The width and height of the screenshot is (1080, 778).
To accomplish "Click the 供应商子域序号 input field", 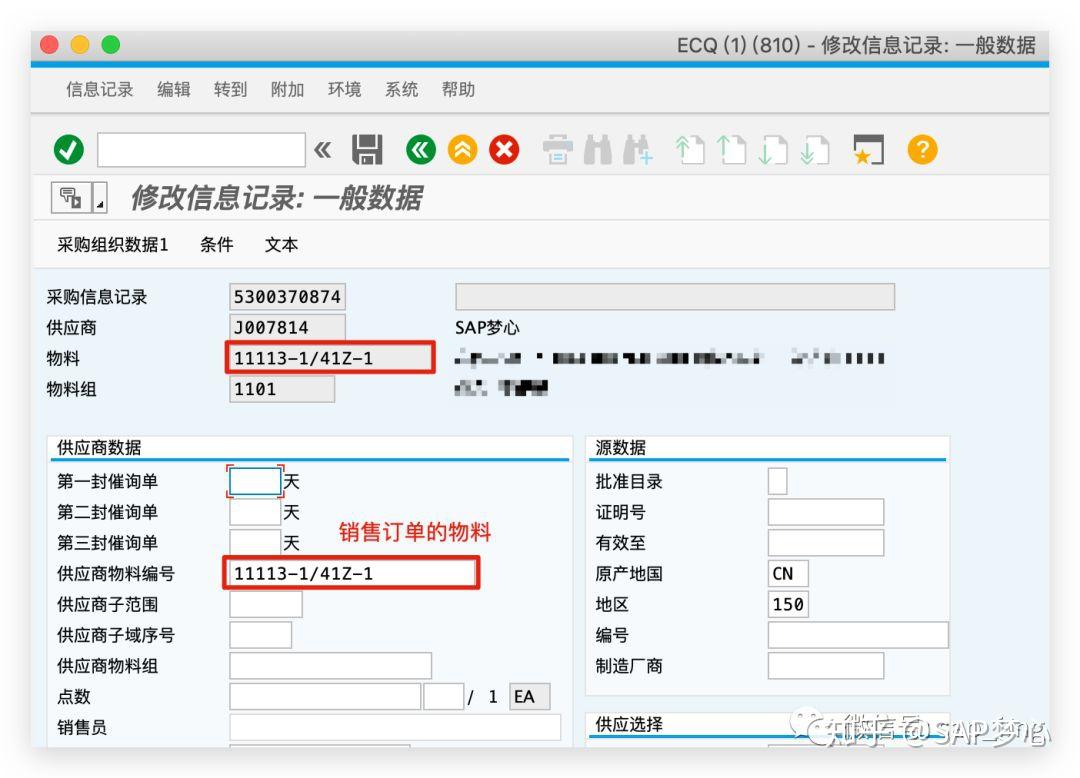I will pyautogui.click(x=260, y=635).
